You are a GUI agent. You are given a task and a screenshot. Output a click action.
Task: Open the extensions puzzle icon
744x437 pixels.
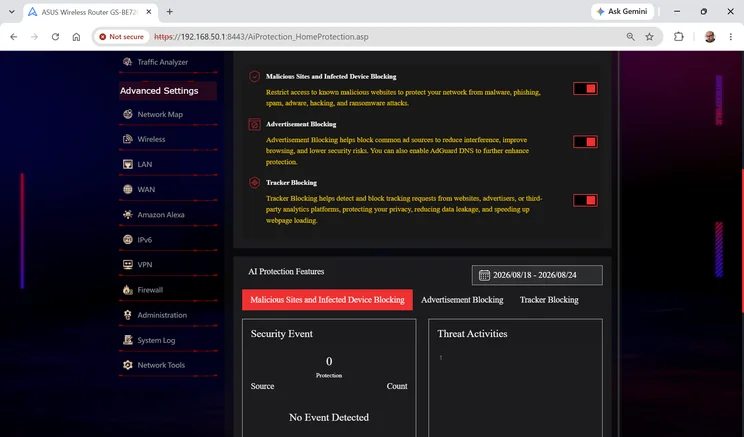(x=679, y=37)
